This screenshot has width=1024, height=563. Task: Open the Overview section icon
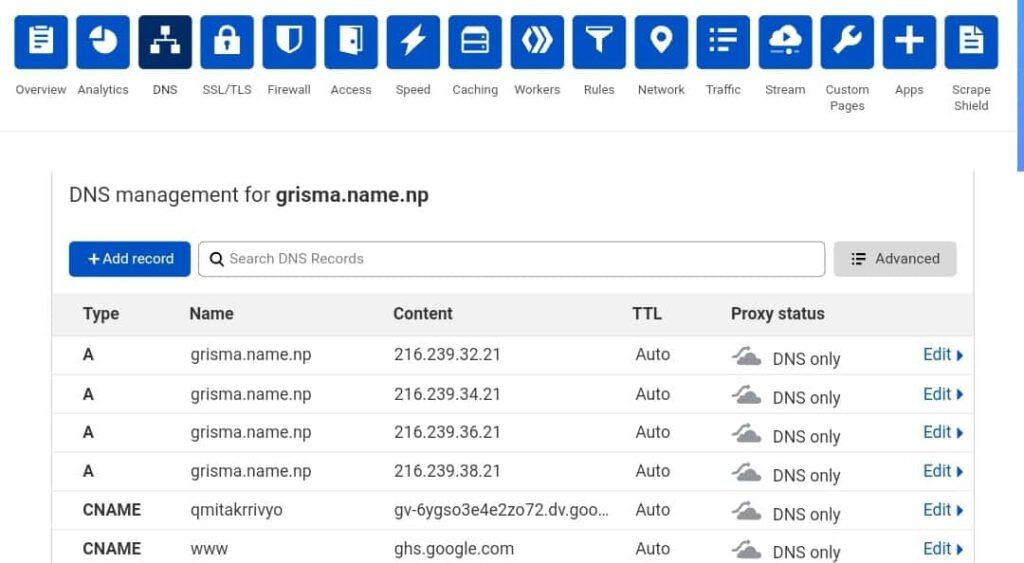coord(40,42)
